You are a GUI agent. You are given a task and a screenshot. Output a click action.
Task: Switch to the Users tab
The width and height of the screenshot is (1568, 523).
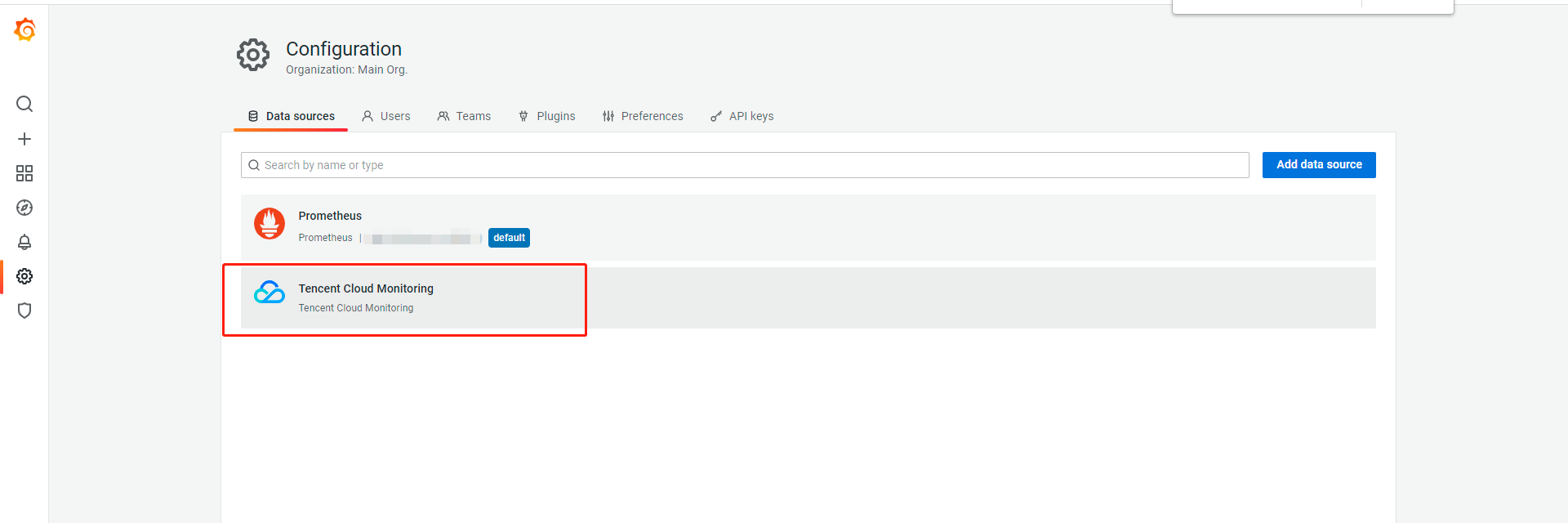[x=386, y=116]
